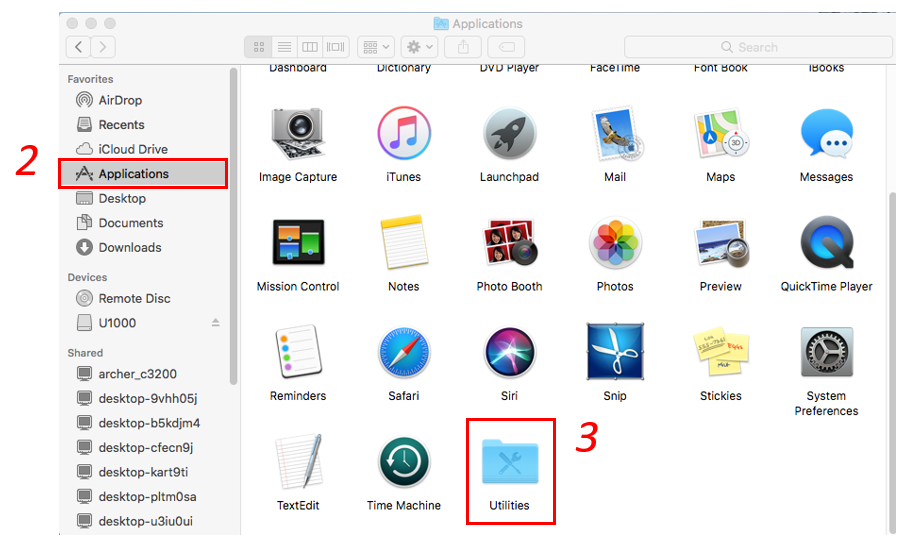Select the TextEdit app icon
Viewport: 918px width, 557px height.
[298, 462]
